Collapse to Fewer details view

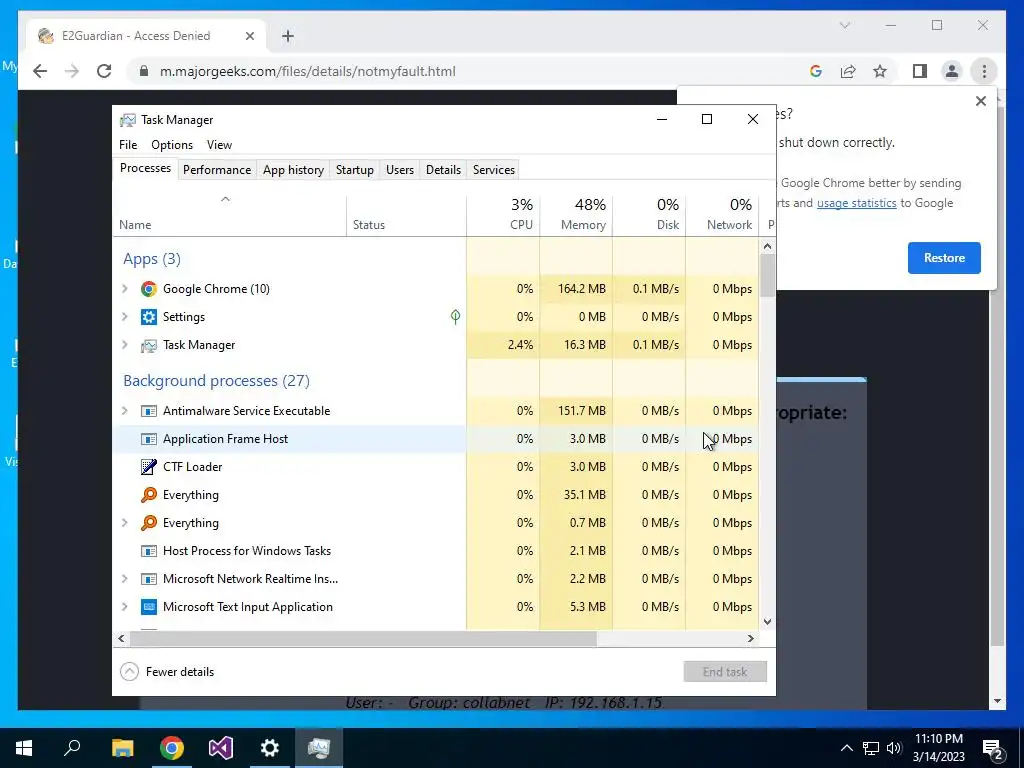point(167,672)
